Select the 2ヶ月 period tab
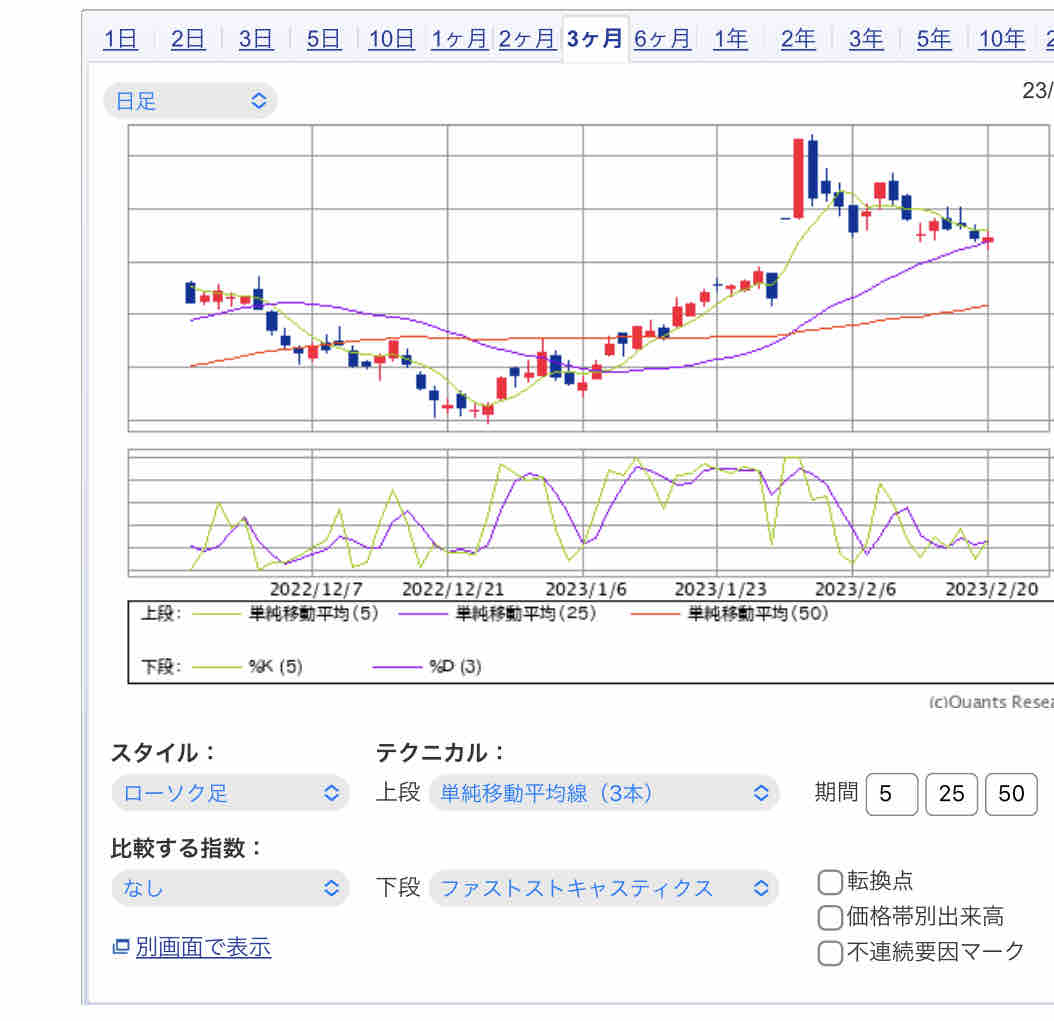1054x1021 pixels. [x=527, y=39]
